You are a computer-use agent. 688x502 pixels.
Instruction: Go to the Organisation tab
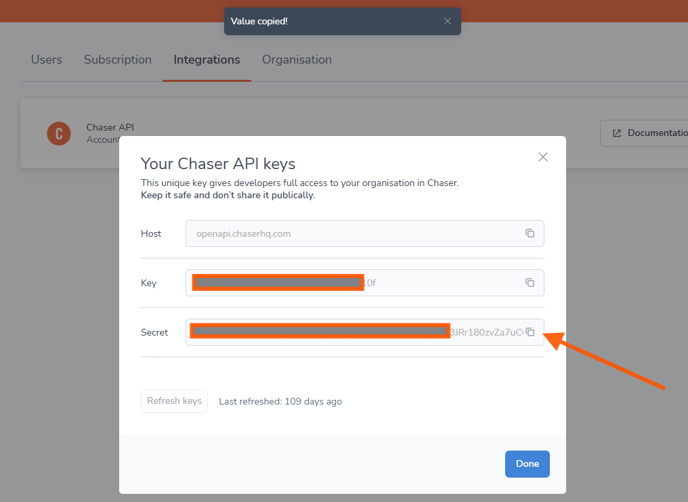tap(297, 60)
